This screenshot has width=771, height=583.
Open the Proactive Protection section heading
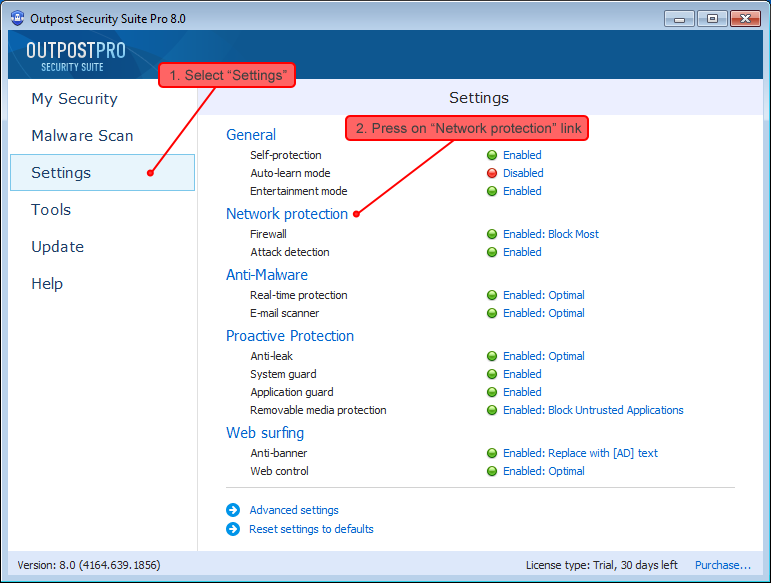[289, 336]
